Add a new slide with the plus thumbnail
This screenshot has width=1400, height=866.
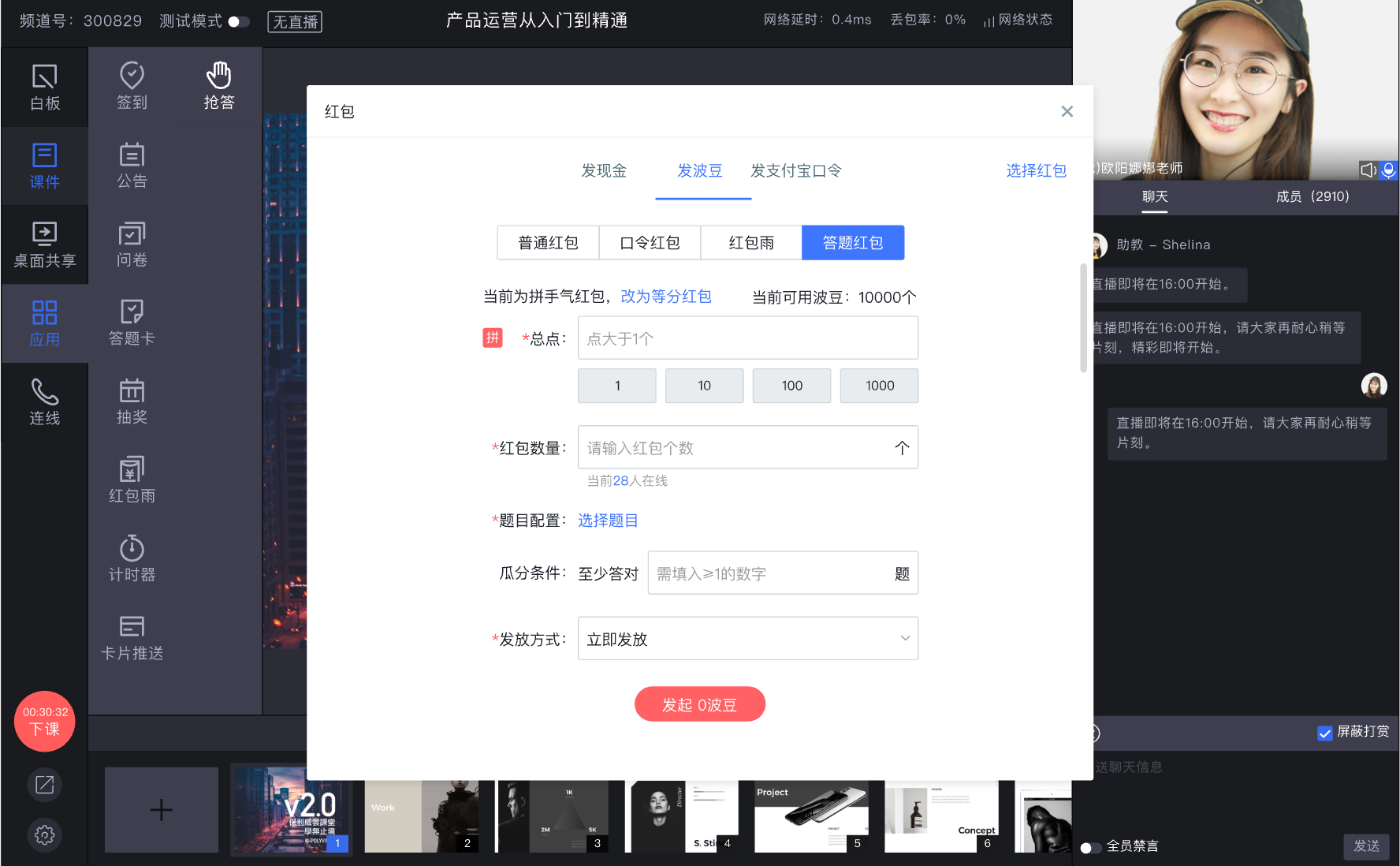tap(162, 810)
